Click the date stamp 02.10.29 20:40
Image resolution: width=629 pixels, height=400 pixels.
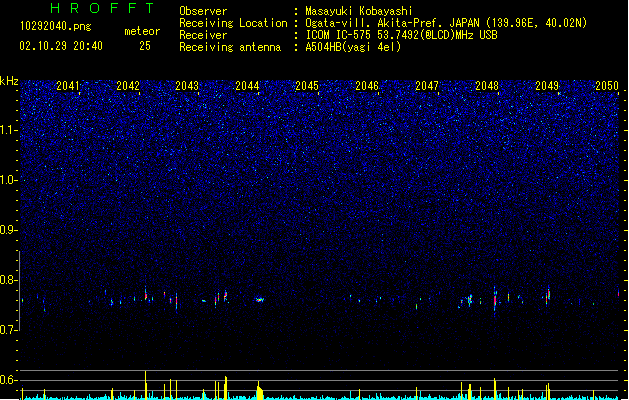(x=61, y=46)
